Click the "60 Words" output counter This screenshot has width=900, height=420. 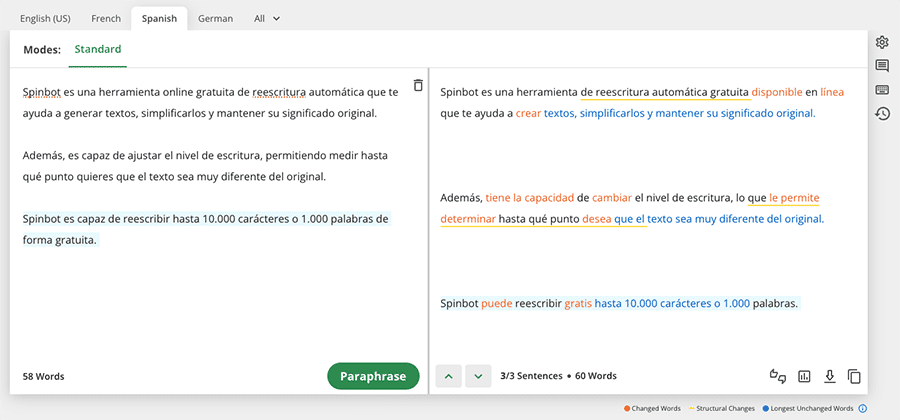pos(596,376)
